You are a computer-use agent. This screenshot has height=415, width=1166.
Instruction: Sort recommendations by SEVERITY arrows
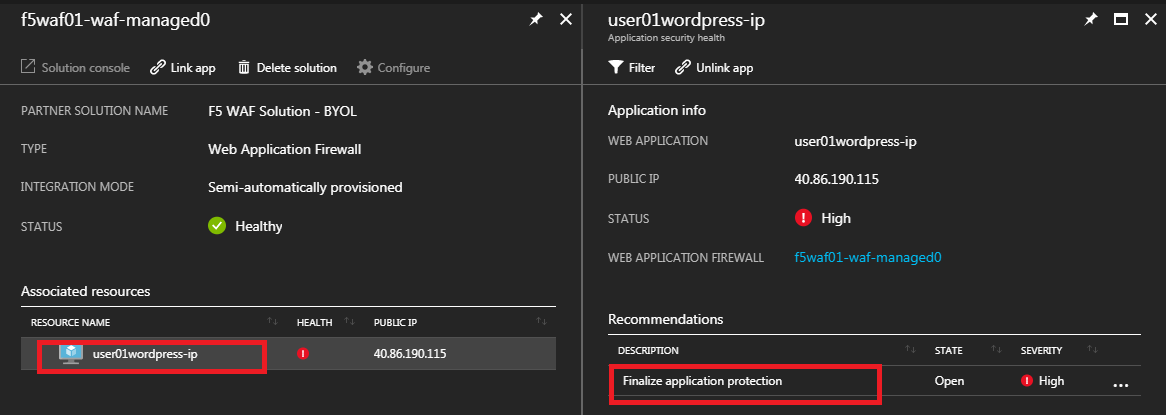click(1092, 350)
